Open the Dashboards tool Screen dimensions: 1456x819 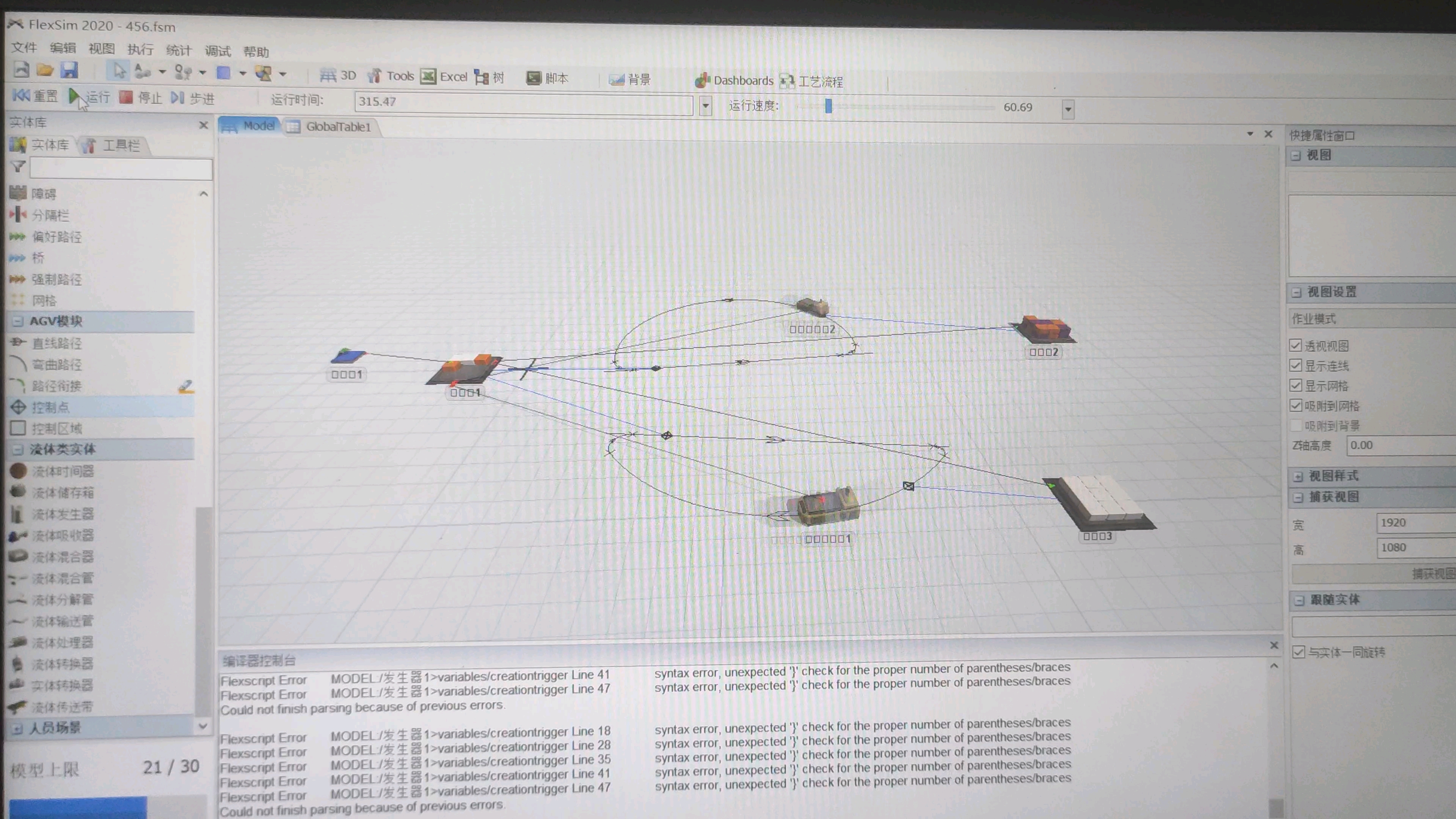[734, 81]
